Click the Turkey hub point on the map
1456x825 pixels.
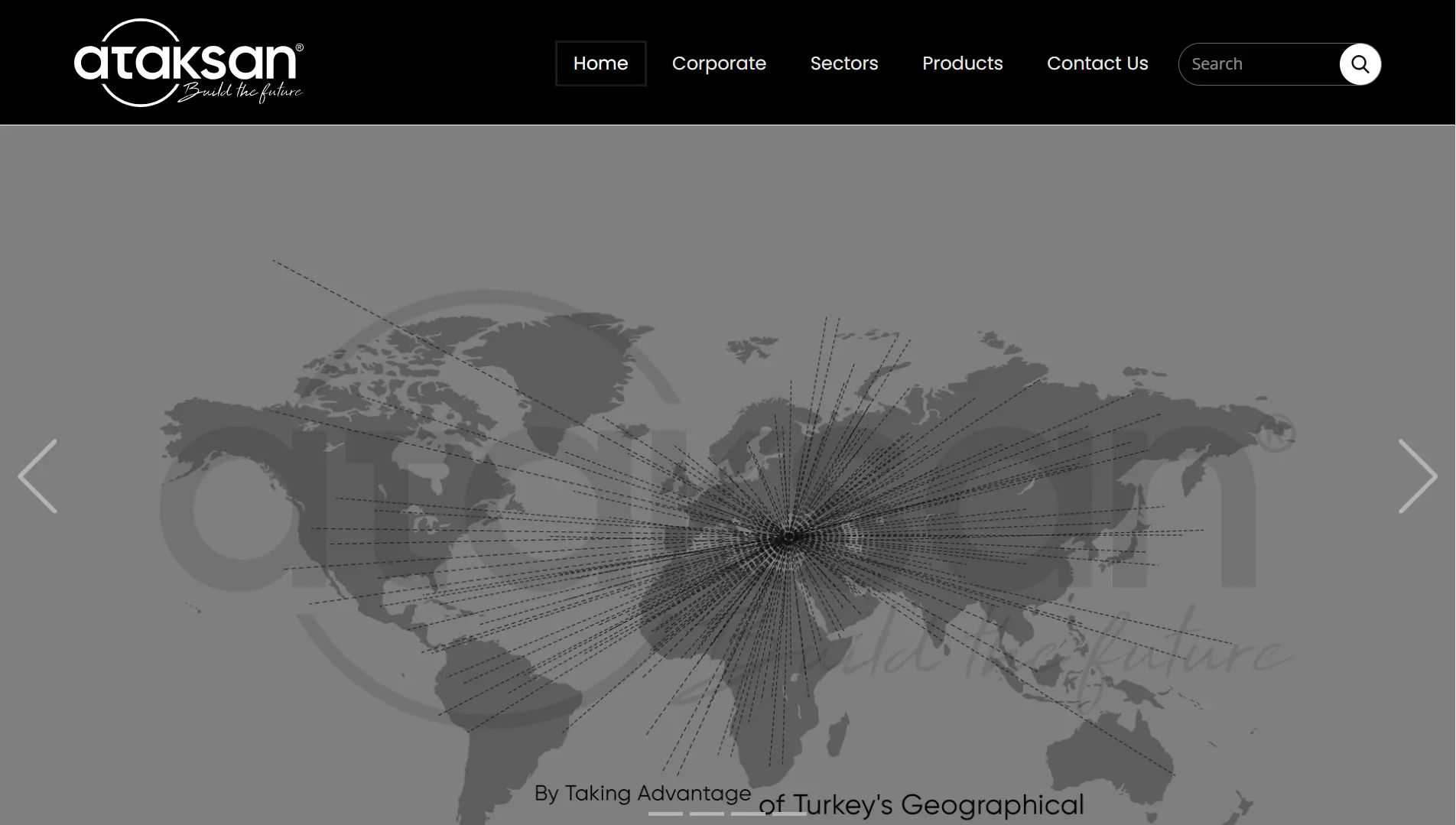[788, 538]
